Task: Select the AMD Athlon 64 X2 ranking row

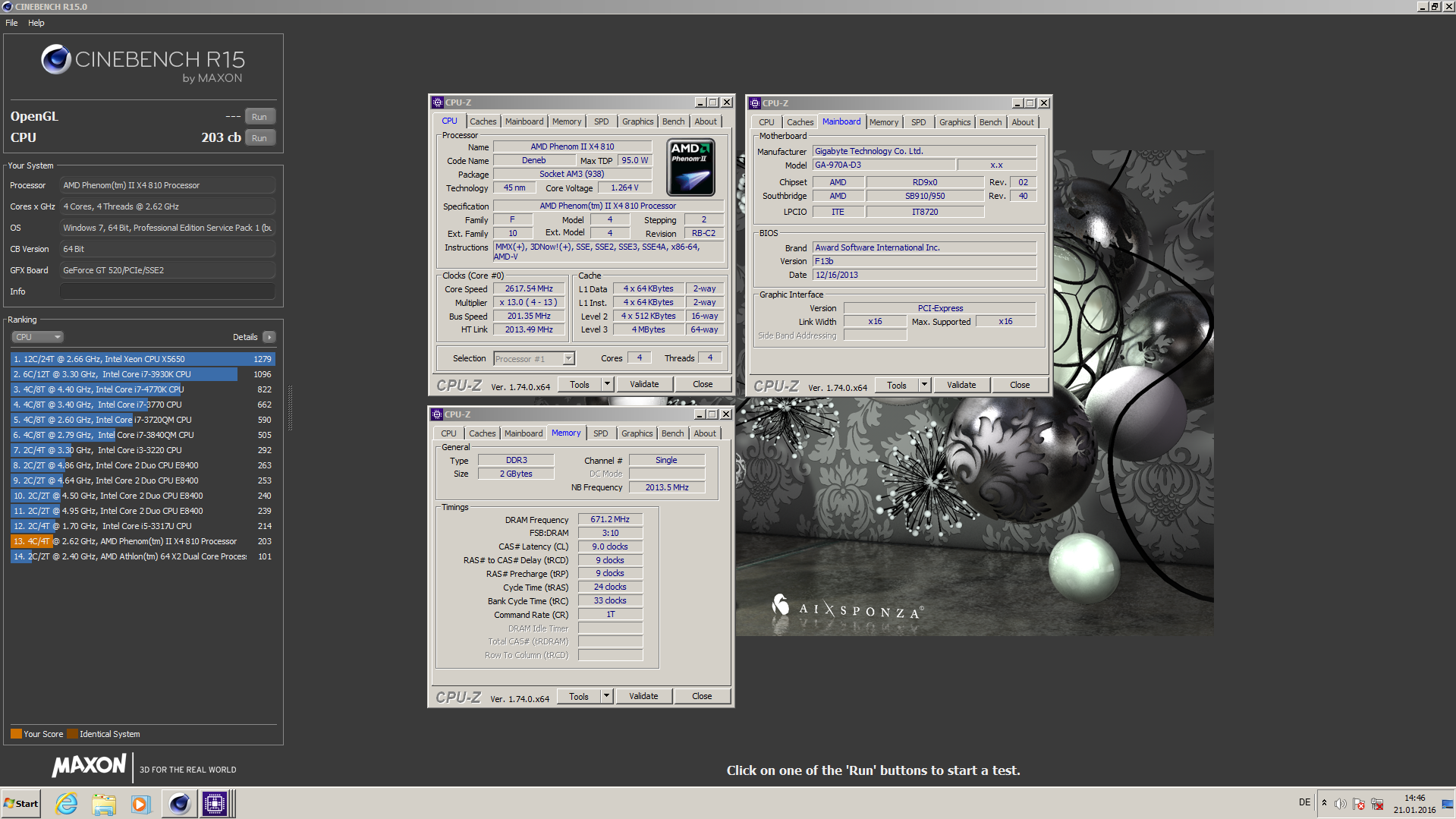Action: click(143, 556)
